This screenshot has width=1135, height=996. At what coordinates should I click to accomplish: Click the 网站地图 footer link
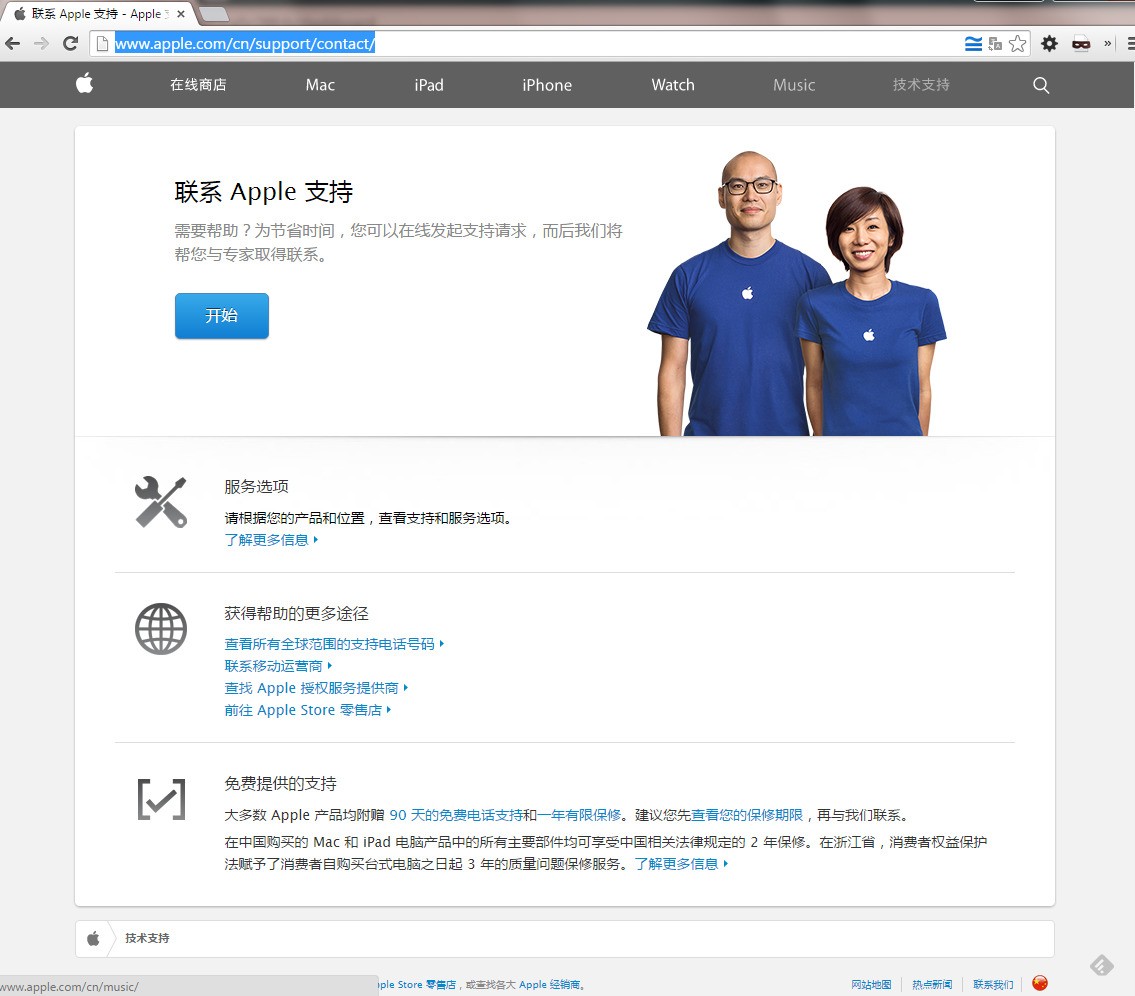point(870,983)
